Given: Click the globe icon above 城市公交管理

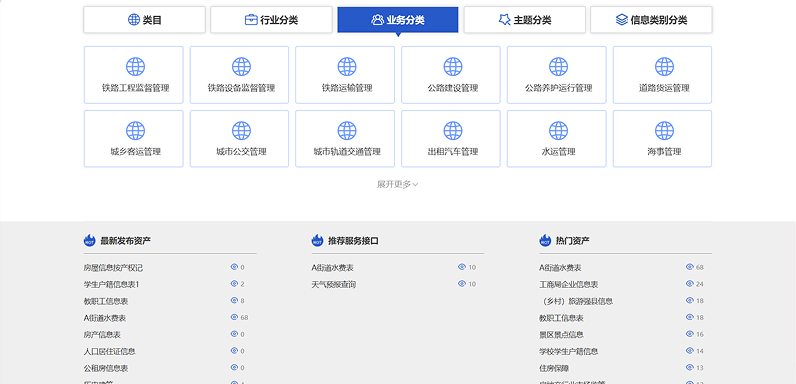Looking at the screenshot, I should (x=241, y=131).
